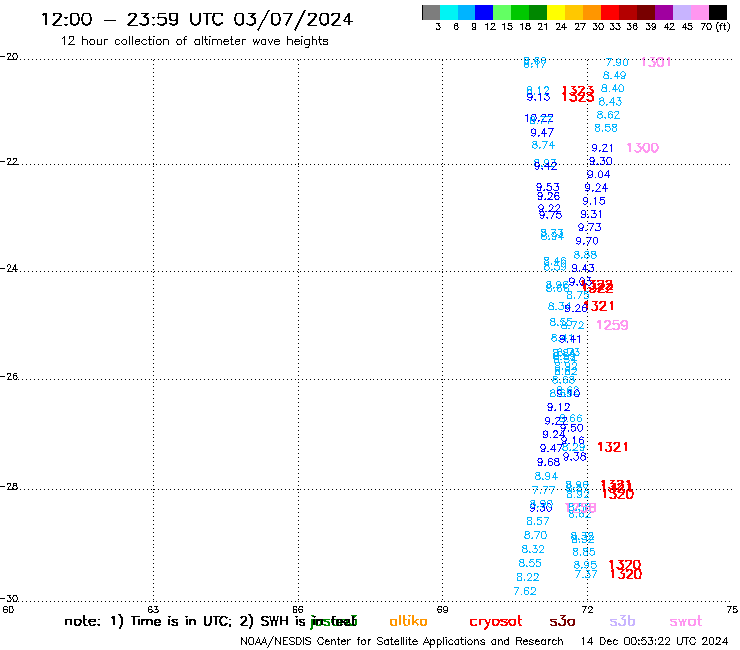Image resolution: width=740 pixels, height=650 pixels.
Task: Select the wave height value '8.74'
Action: 543,145
